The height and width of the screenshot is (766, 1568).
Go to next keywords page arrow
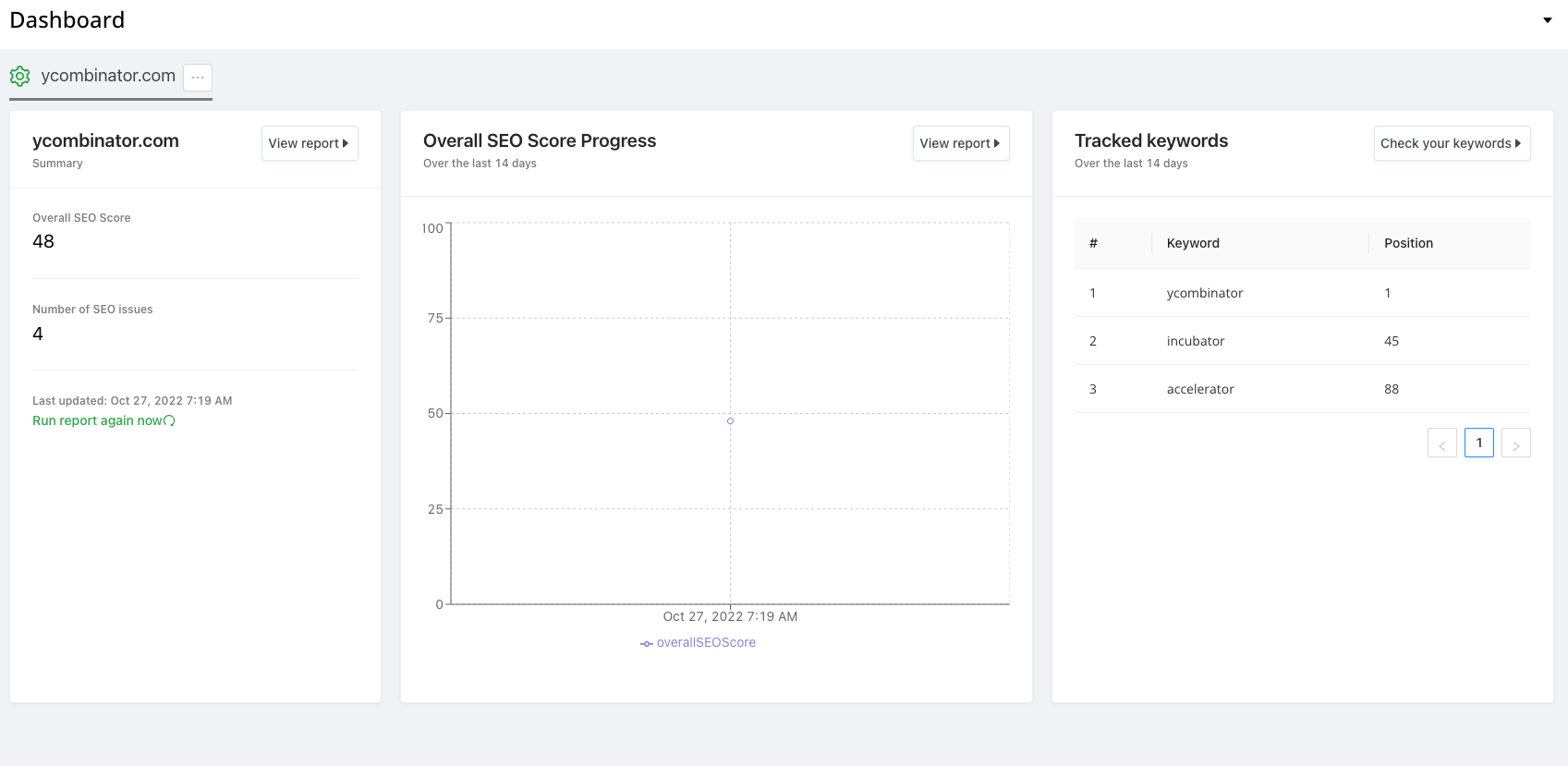(1516, 443)
